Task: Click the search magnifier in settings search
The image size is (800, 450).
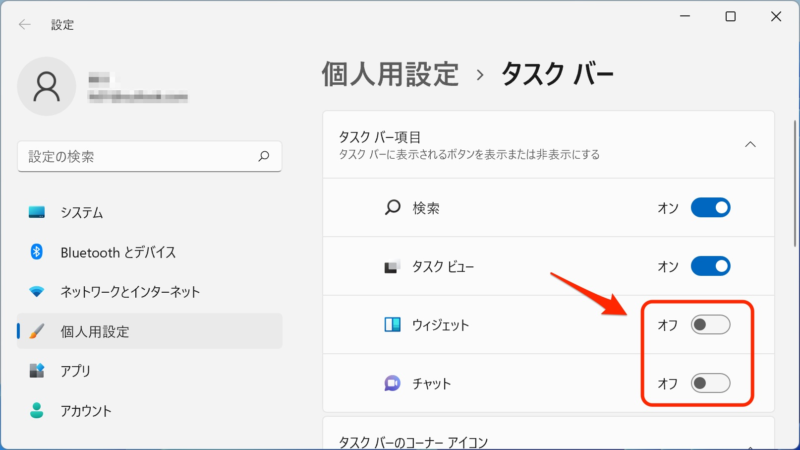Action: [x=264, y=156]
